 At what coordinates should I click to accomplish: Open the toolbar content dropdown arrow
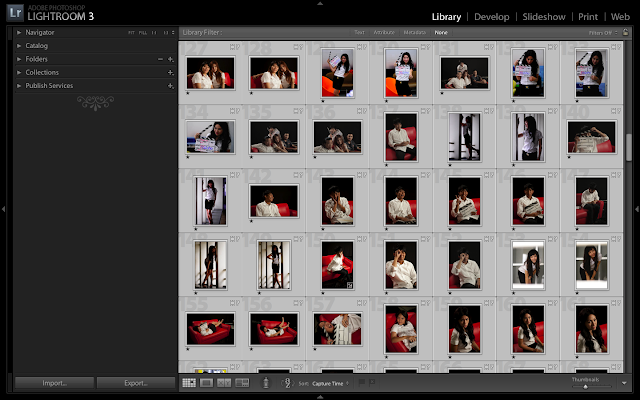pos(624,383)
